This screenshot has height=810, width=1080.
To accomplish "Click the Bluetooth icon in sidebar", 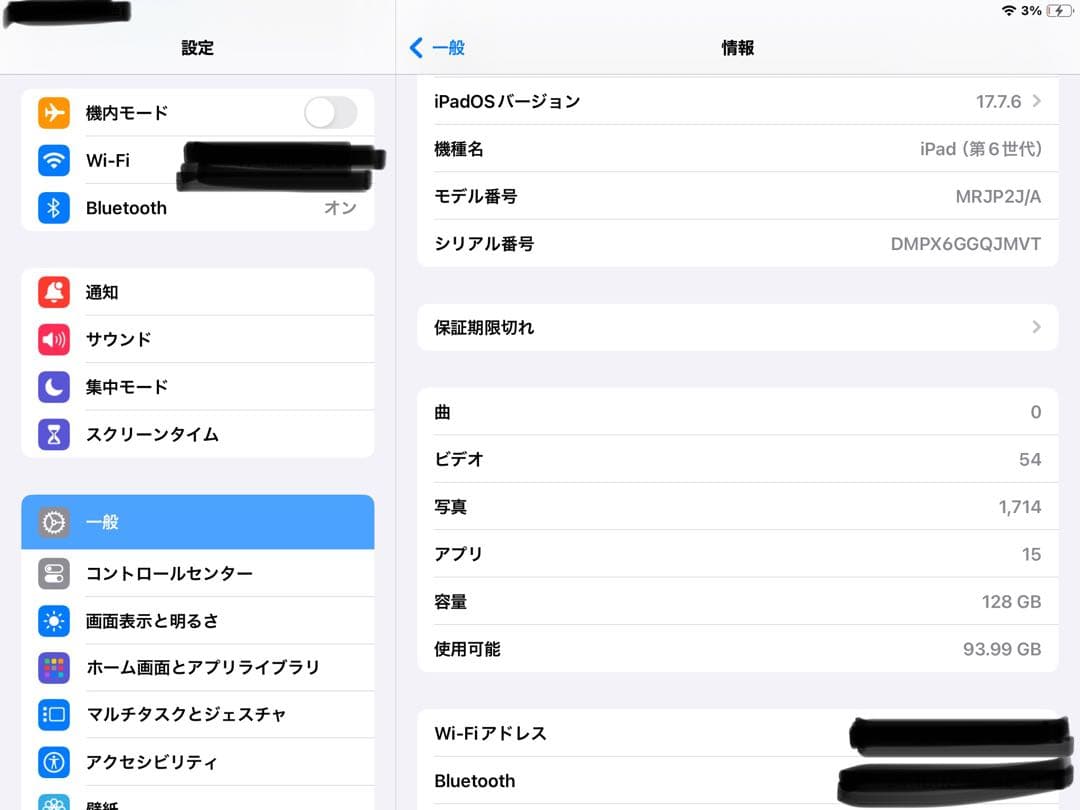I will 54,208.
